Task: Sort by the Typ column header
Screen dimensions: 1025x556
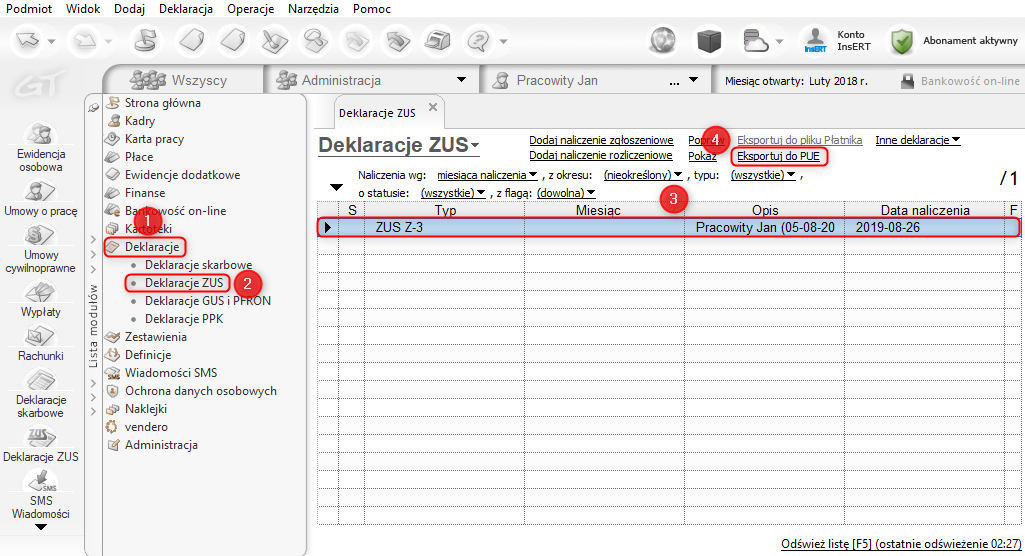Action: click(445, 210)
